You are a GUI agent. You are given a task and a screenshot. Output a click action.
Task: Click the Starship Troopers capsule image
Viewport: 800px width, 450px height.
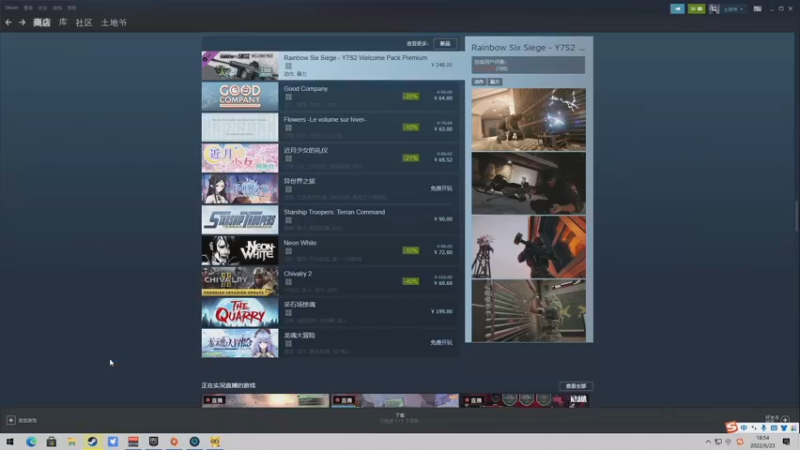[x=240, y=219]
